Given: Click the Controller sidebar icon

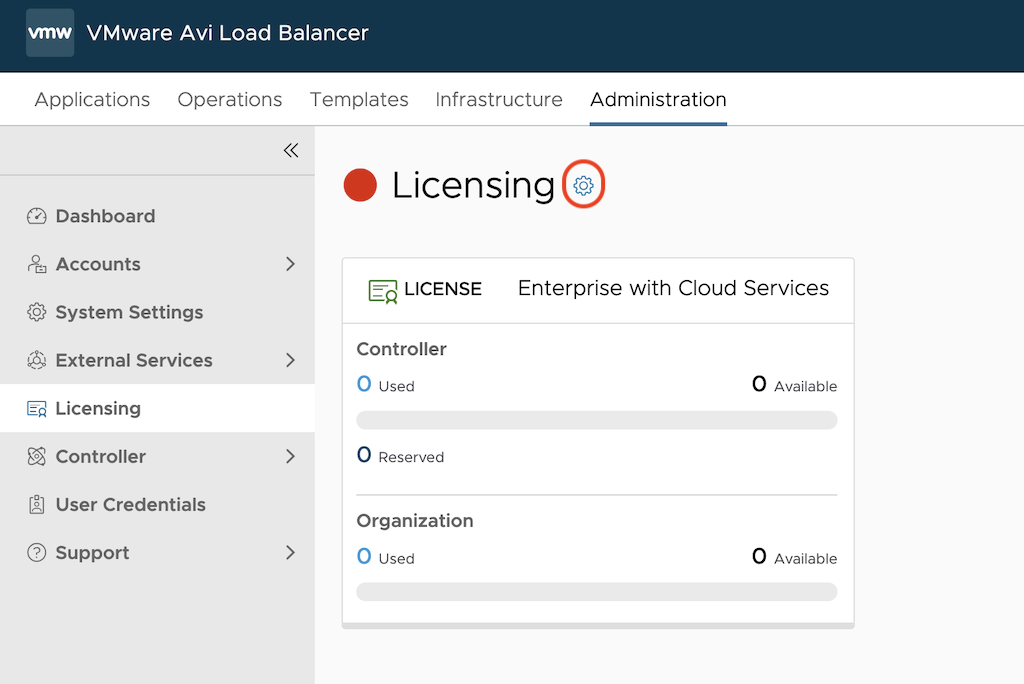Looking at the screenshot, I should click(37, 457).
